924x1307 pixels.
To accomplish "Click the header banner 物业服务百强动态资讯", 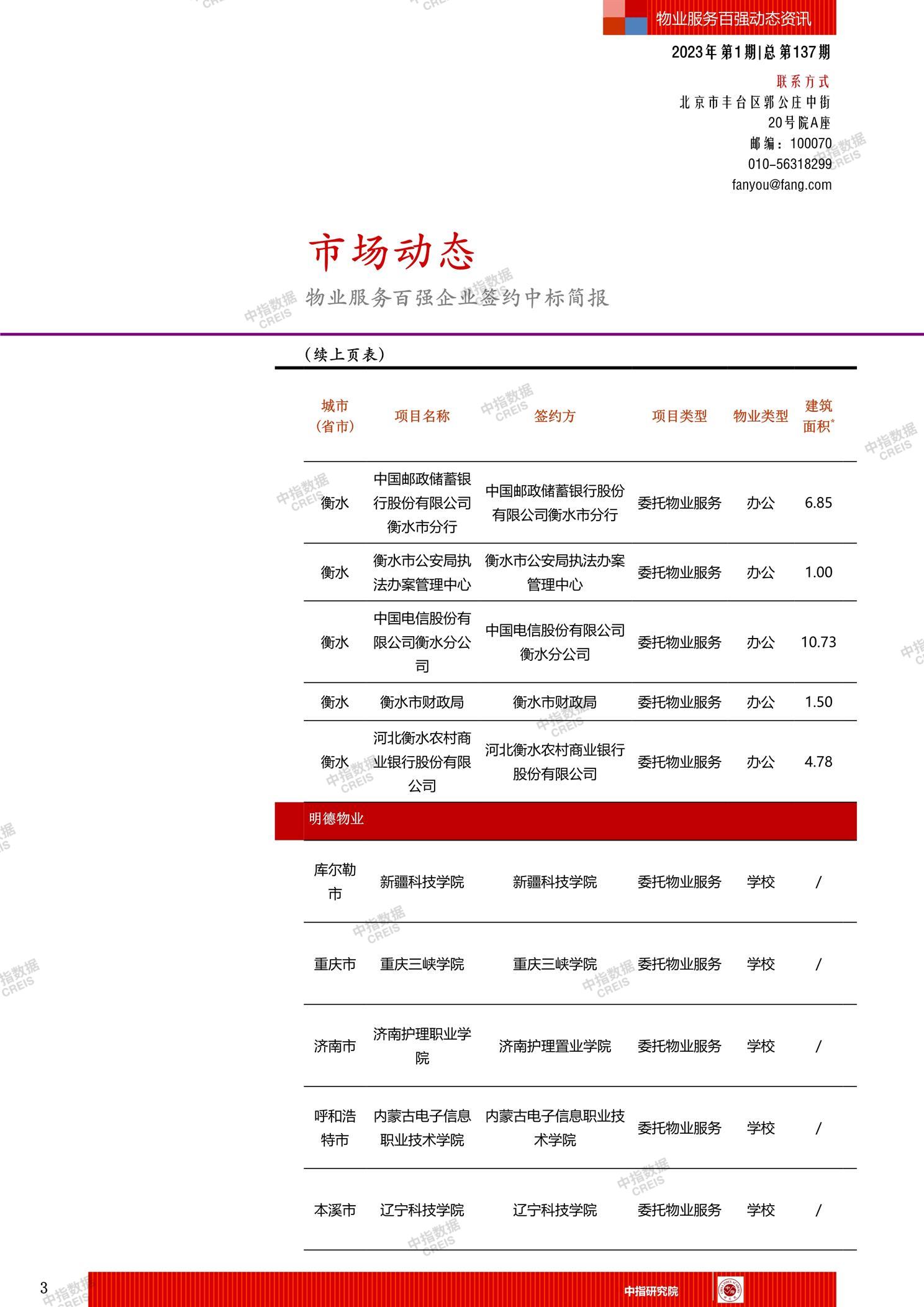I will click(733, 19).
